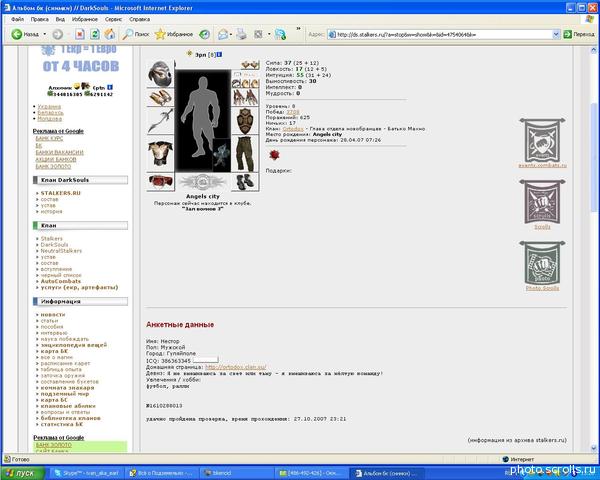The image size is (600, 480).
Task: Refresh the page via toolbar icon
Action: pos(95,34)
